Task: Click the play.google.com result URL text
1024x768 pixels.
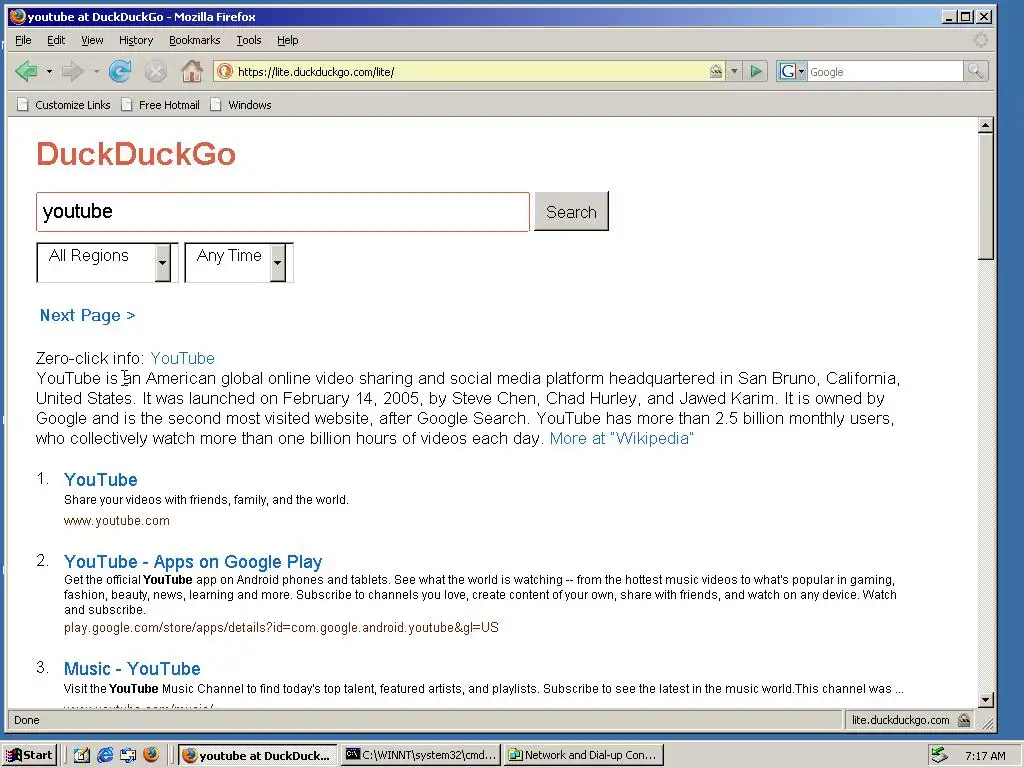Action: click(281, 628)
